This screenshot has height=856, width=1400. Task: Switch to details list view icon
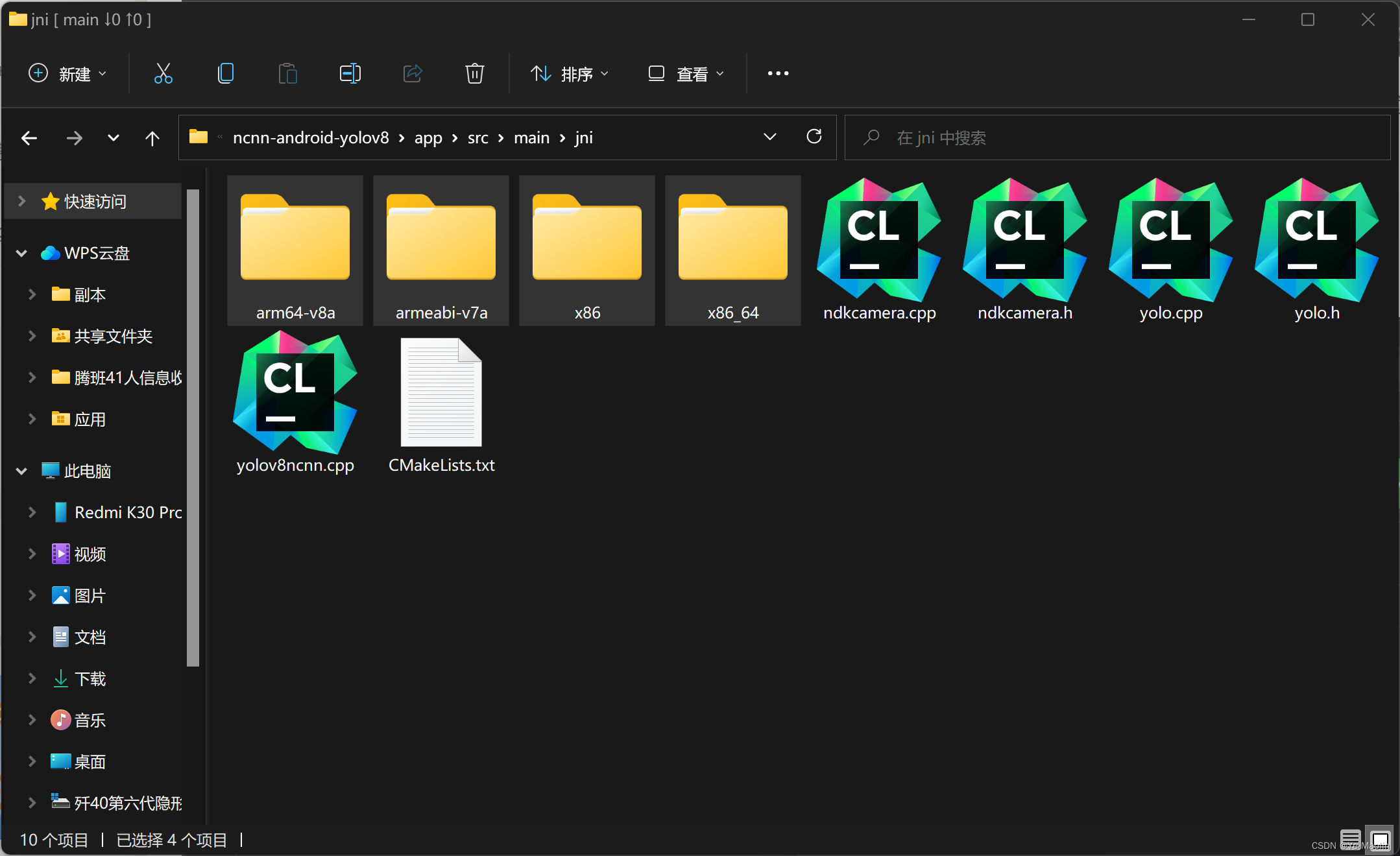1350,840
